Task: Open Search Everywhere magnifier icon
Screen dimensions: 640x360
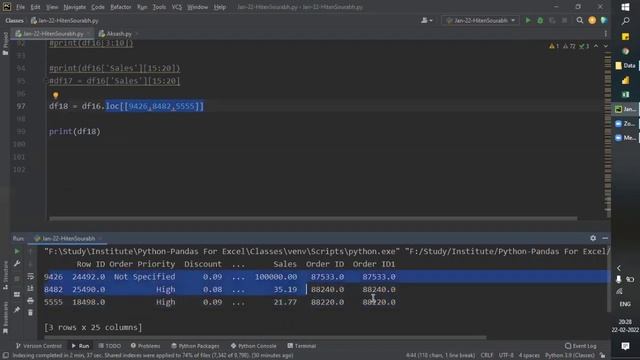Action: [580, 20]
